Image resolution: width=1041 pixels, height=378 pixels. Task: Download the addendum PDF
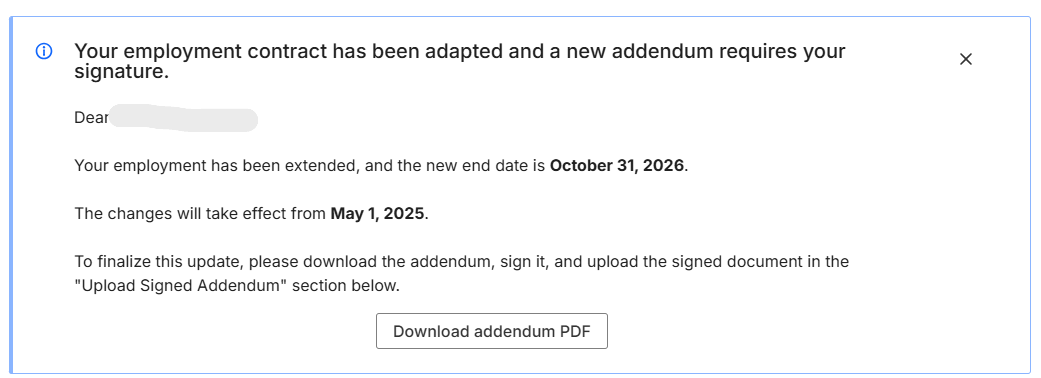click(491, 331)
